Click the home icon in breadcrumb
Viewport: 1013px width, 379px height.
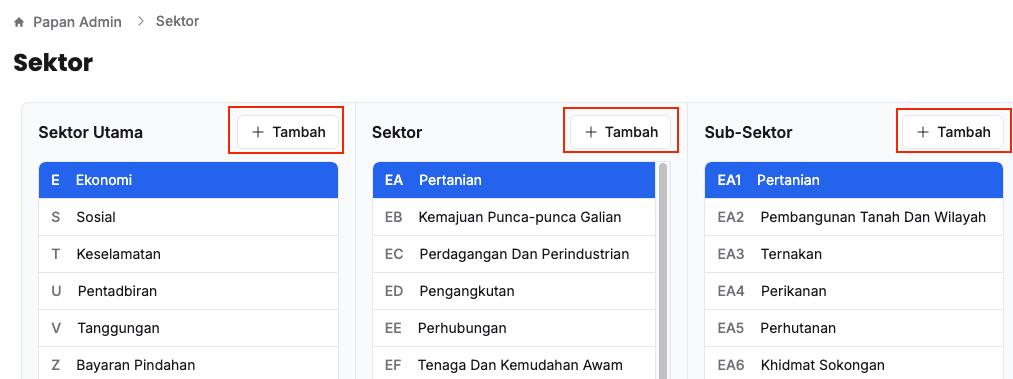[x=19, y=23]
